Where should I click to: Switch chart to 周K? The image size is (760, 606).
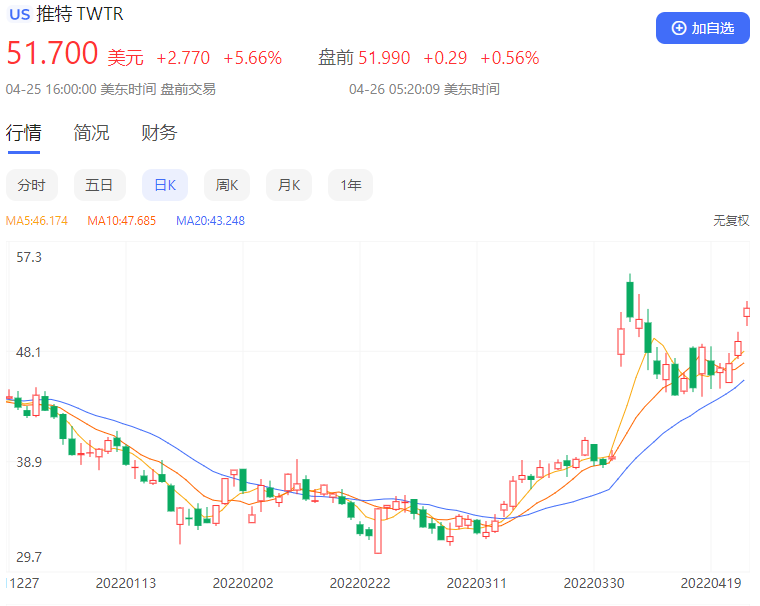[x=227, y=185]
